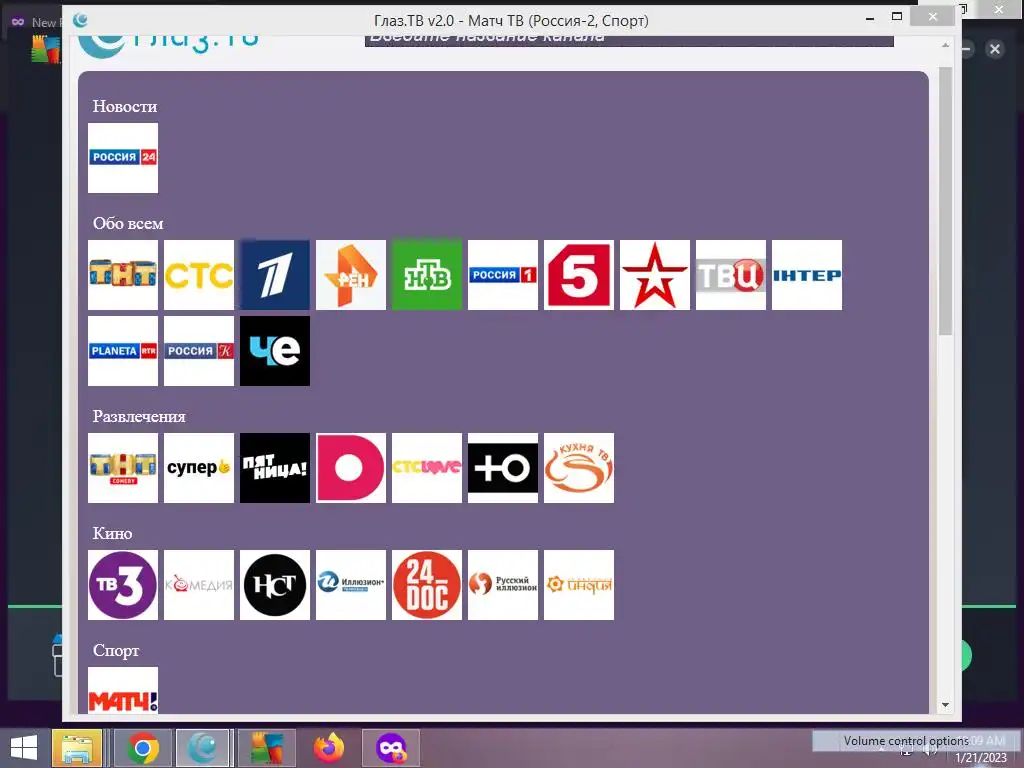Switch to Глаз.ТВ taskbar button

point(203,748)
